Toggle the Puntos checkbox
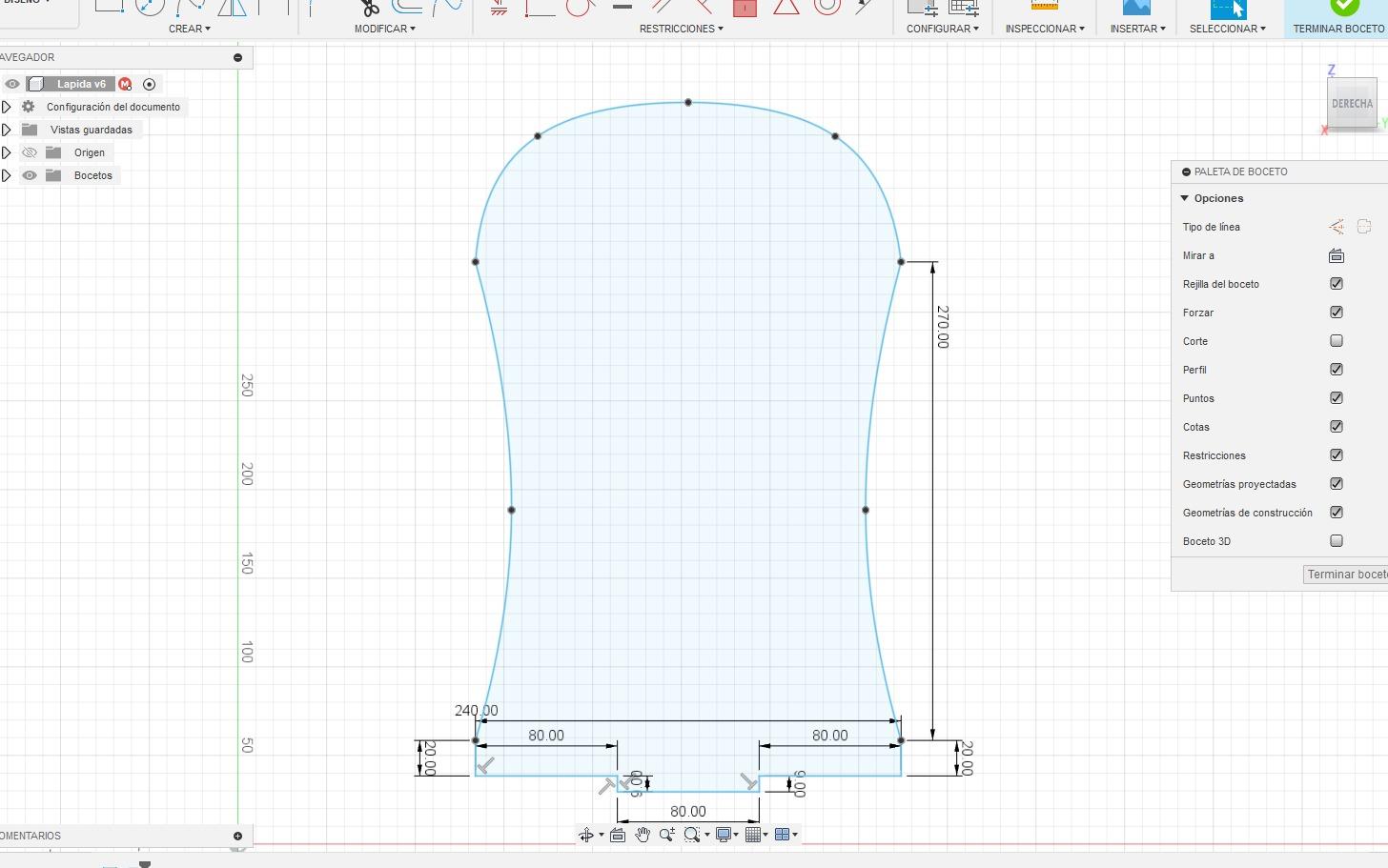Viewport: 1388px width, 868px height. click(x=1337, y=398)
